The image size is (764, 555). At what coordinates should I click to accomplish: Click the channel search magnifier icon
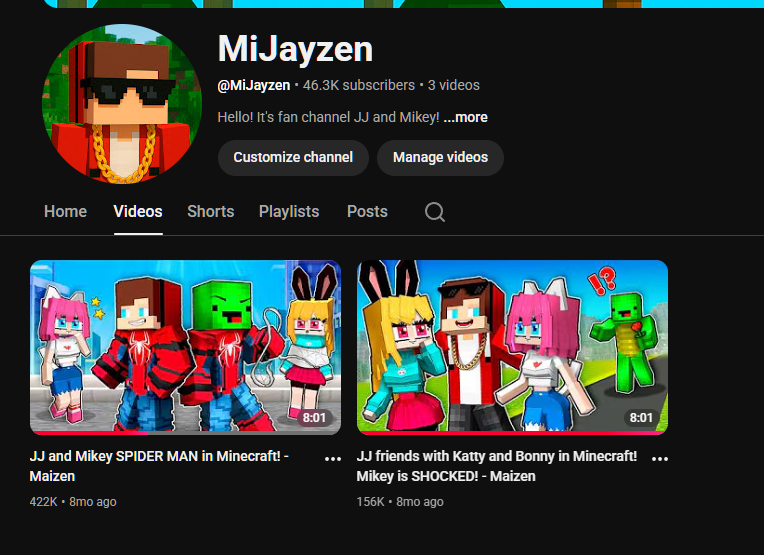point(435,212)
